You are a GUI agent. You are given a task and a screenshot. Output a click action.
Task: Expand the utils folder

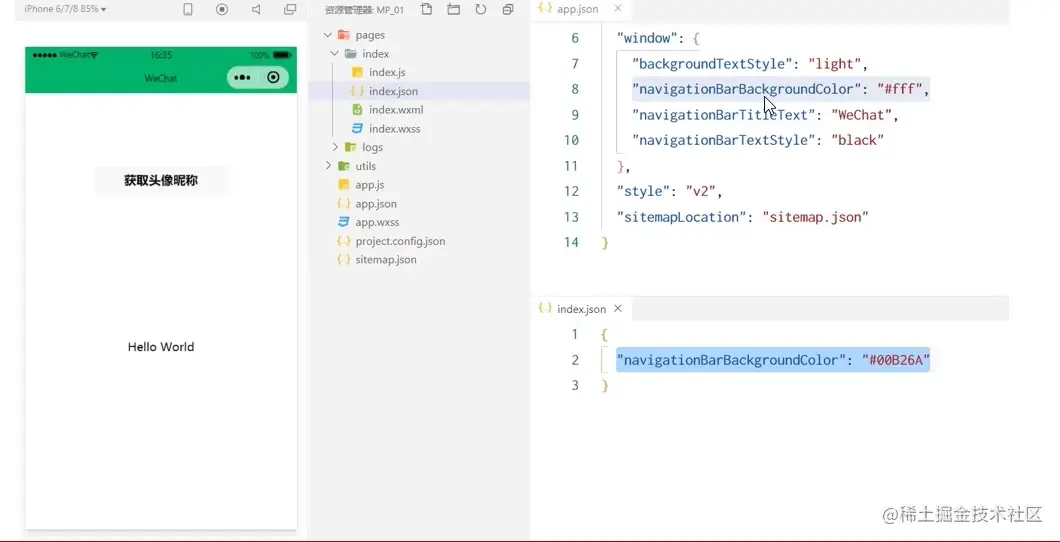pos(328,166)
